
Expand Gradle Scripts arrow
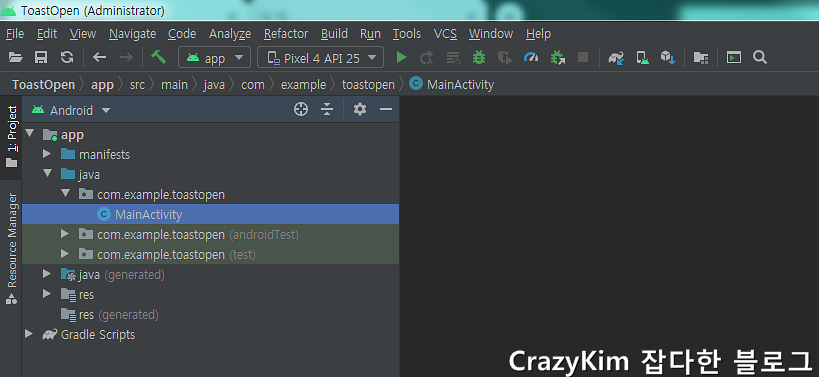(29, 334)
